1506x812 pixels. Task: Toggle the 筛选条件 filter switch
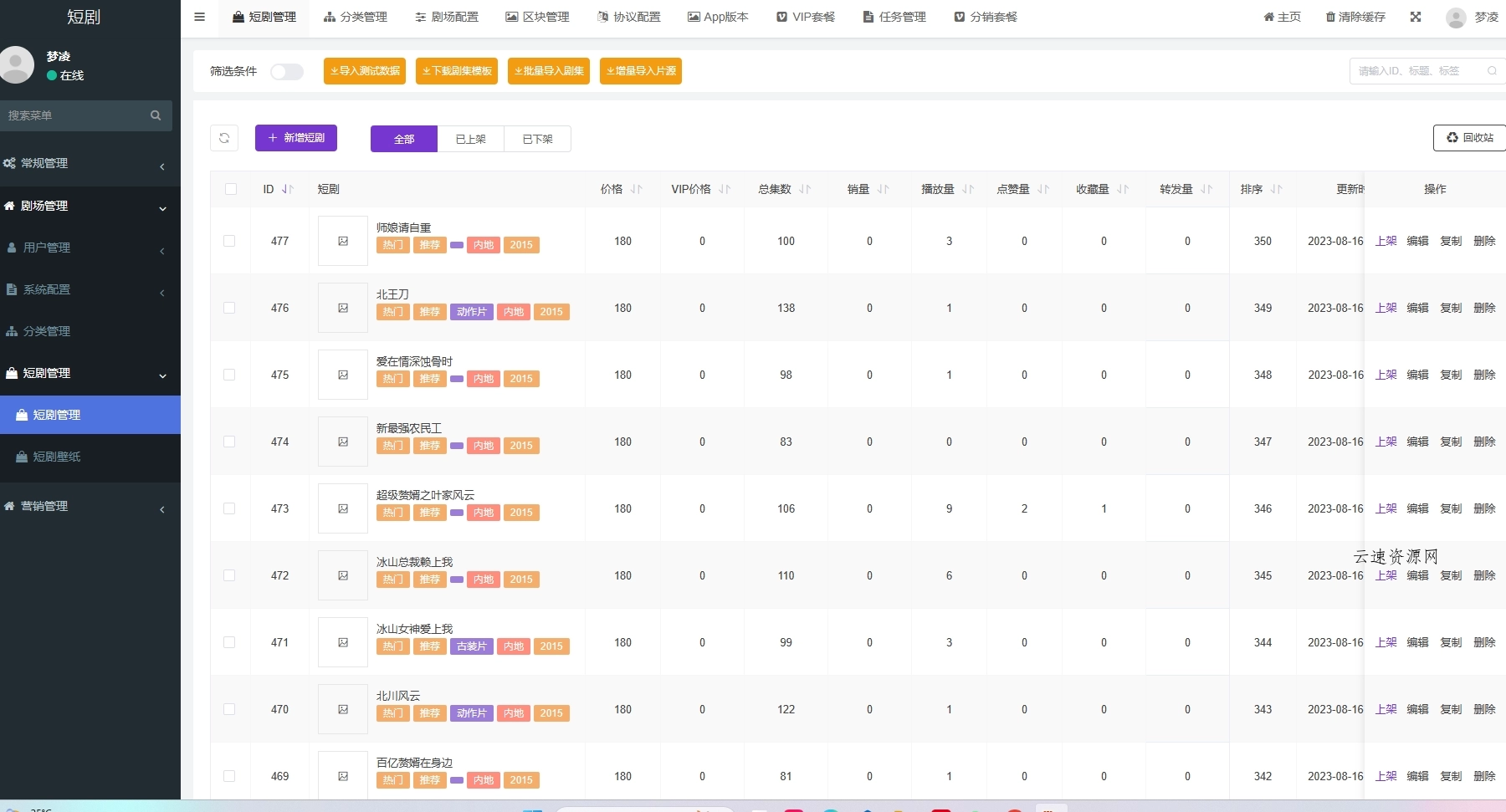[x=287, y=72]
